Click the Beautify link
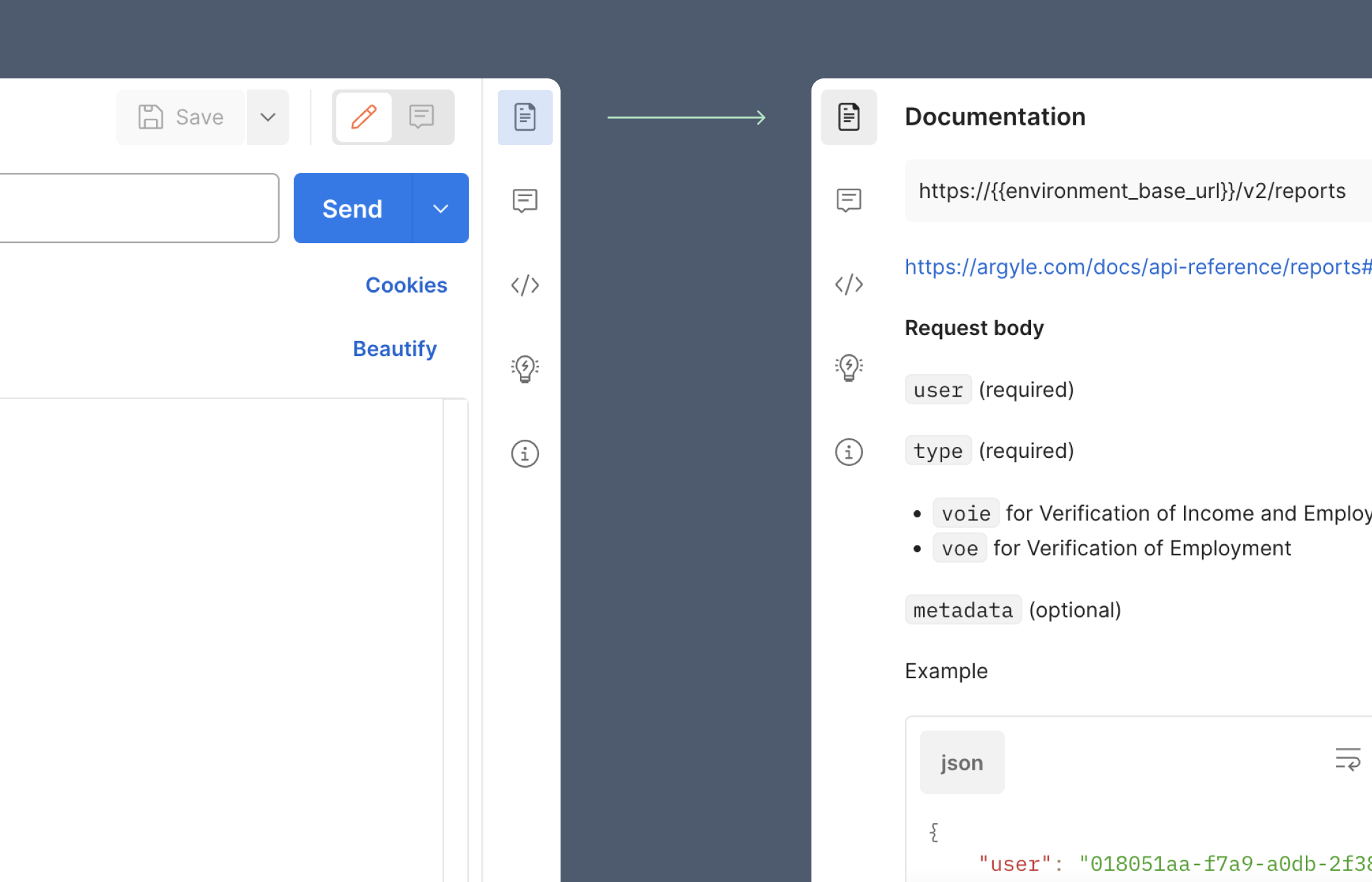The width and height of the screenshot is (1372, 882). tap(394, 348)
